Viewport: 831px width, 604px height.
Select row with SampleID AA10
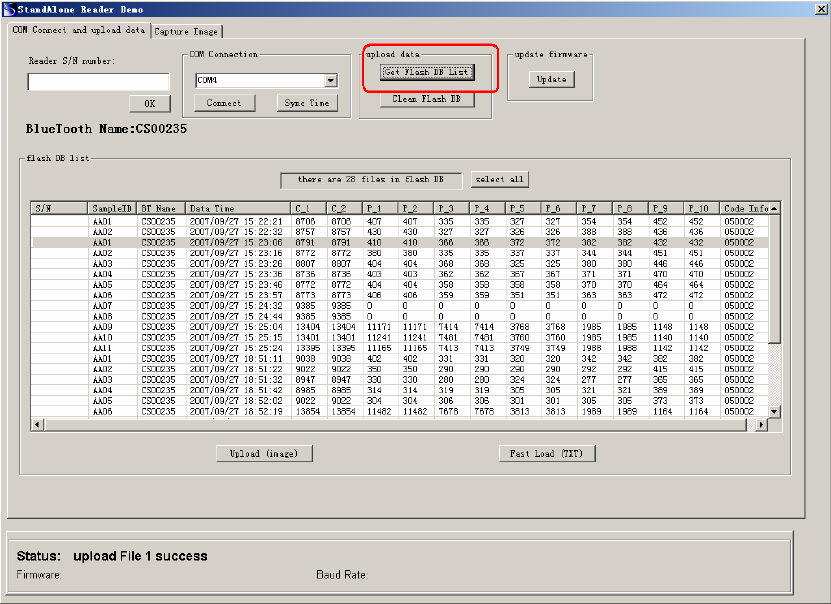click(400, 337)
